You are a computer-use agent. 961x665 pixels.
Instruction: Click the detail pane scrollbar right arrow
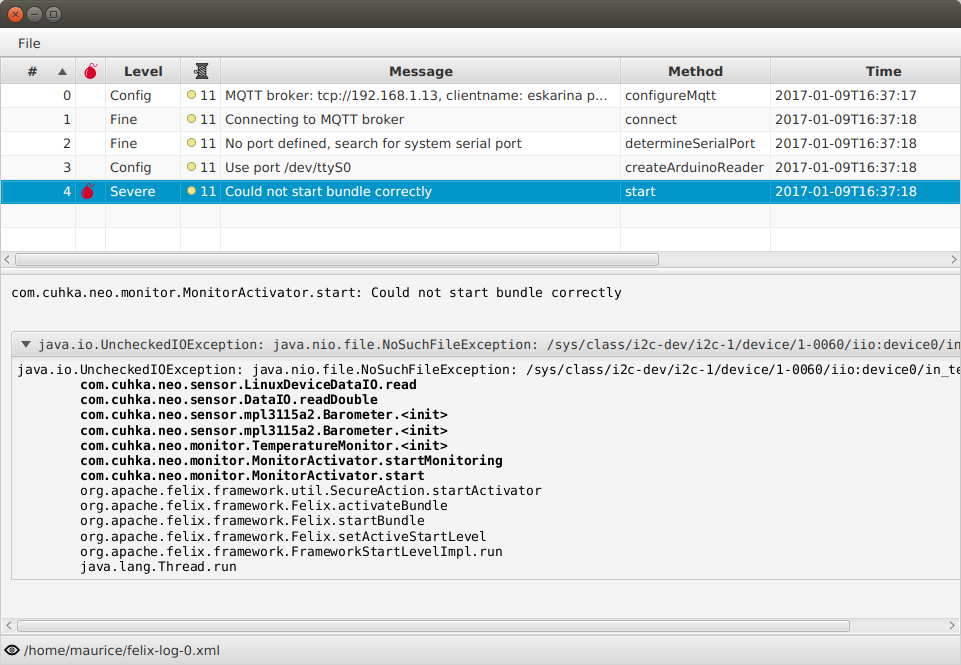[952, 626]
